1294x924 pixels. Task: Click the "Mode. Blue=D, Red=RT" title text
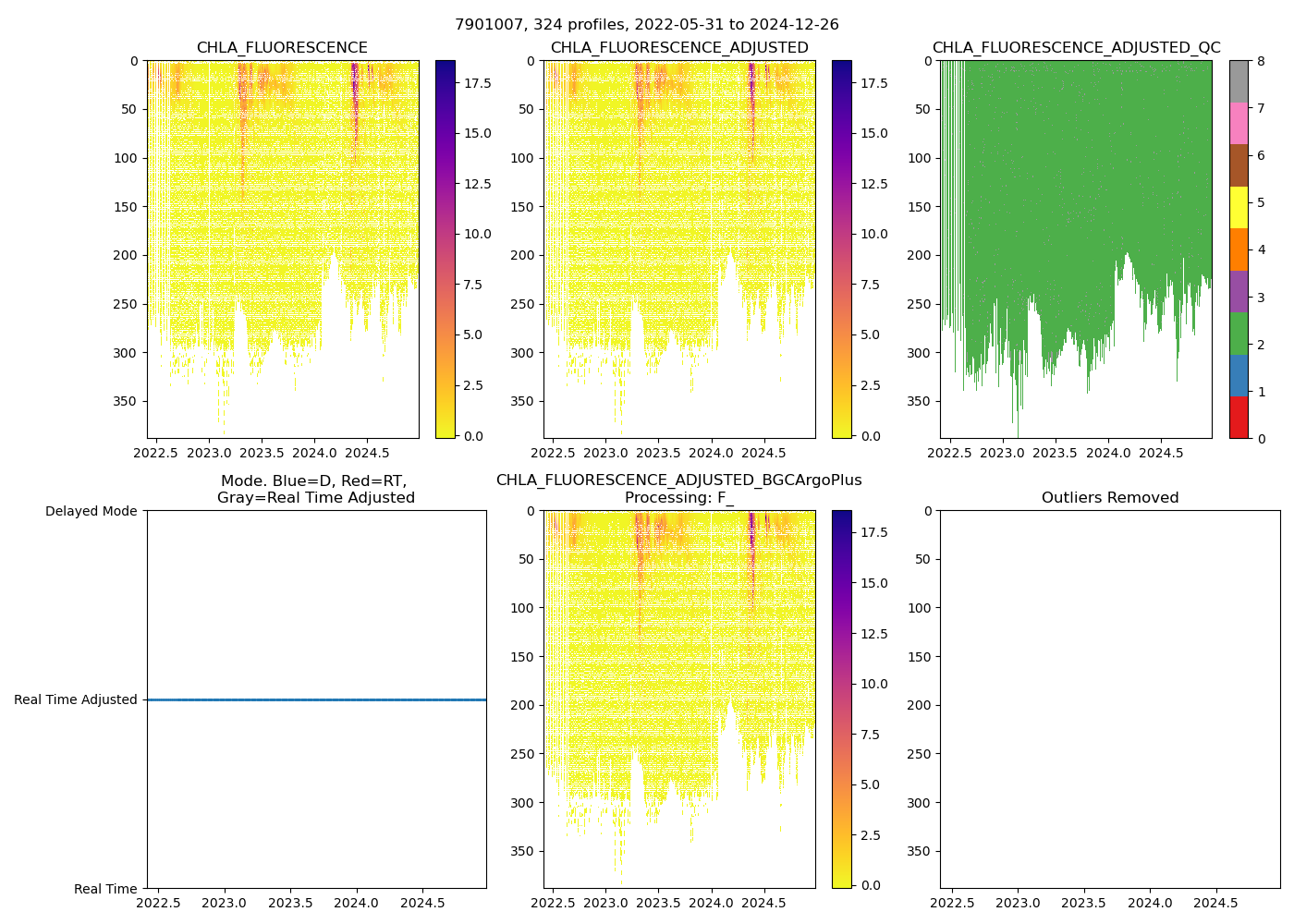pyautogui.click(x=313, y=481)
